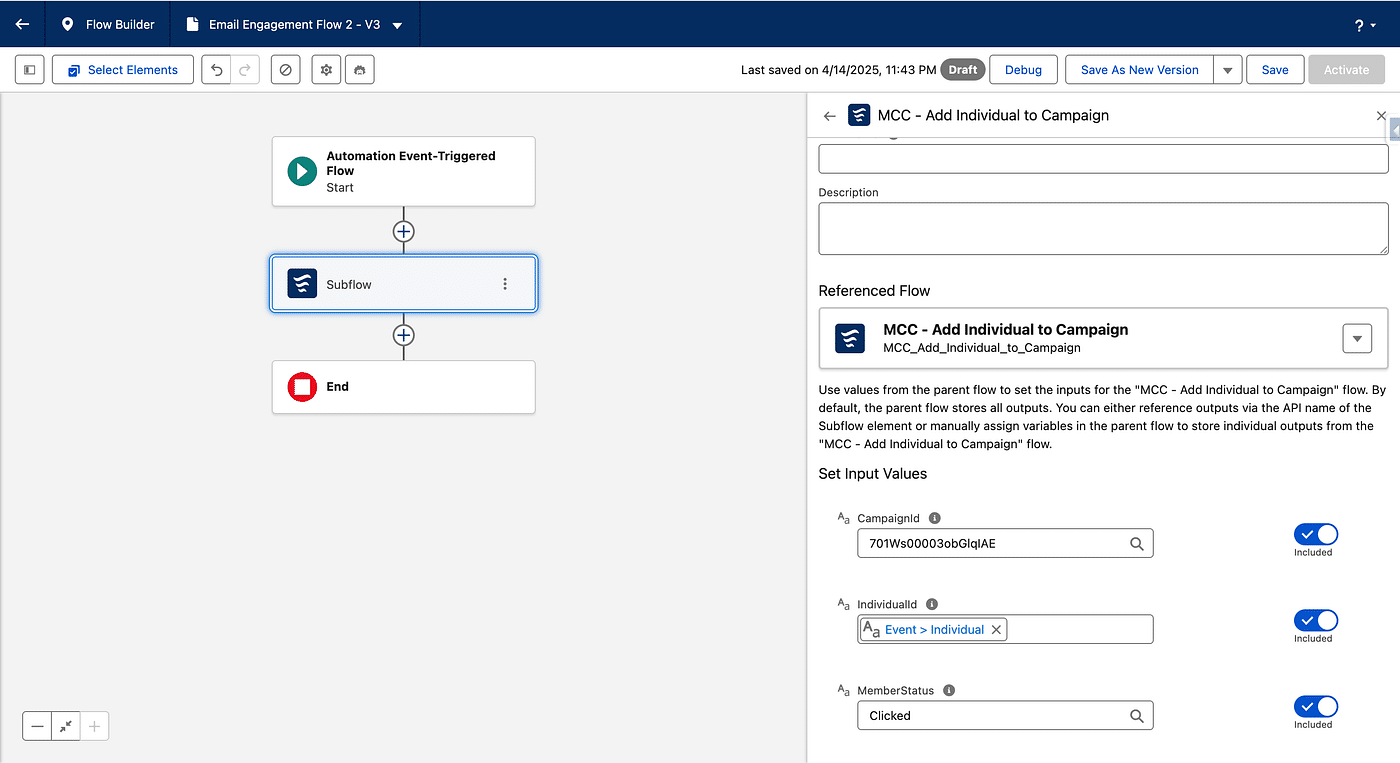Open Subflow element three-dot menu
The height and width of the screenshot is (763, 1400).
pyautogui.click(x=505, y=284)
